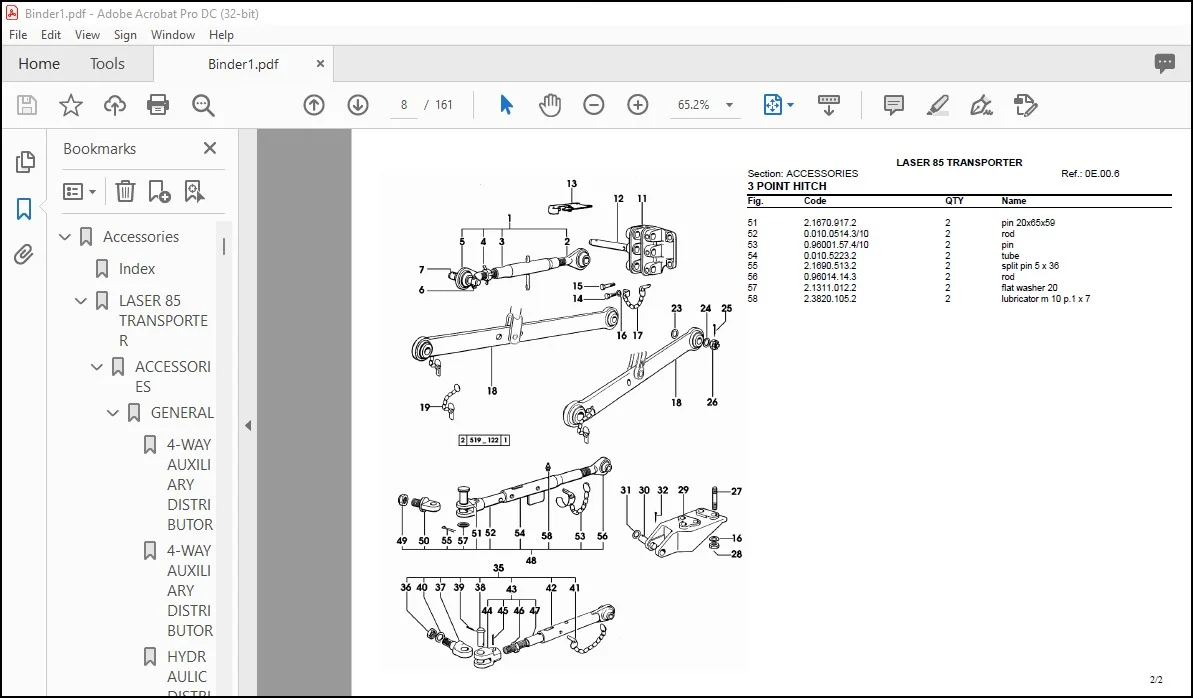Viewport: 1193px width, 698px height.
Task: Toggle the Bookmarks side panel icon
Action: tap(24, 209)
